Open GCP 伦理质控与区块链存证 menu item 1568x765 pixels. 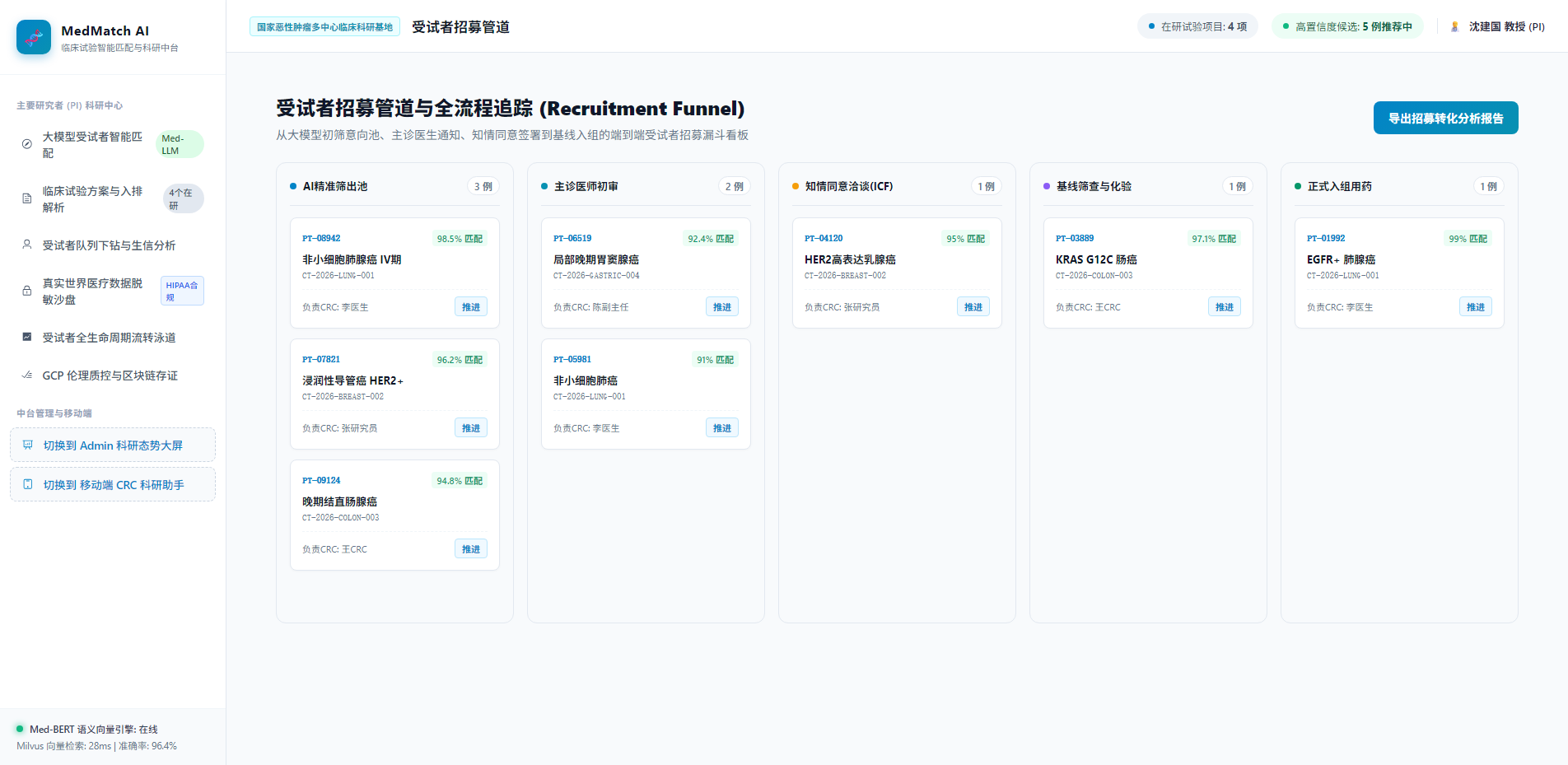click(x=113, y=375)
